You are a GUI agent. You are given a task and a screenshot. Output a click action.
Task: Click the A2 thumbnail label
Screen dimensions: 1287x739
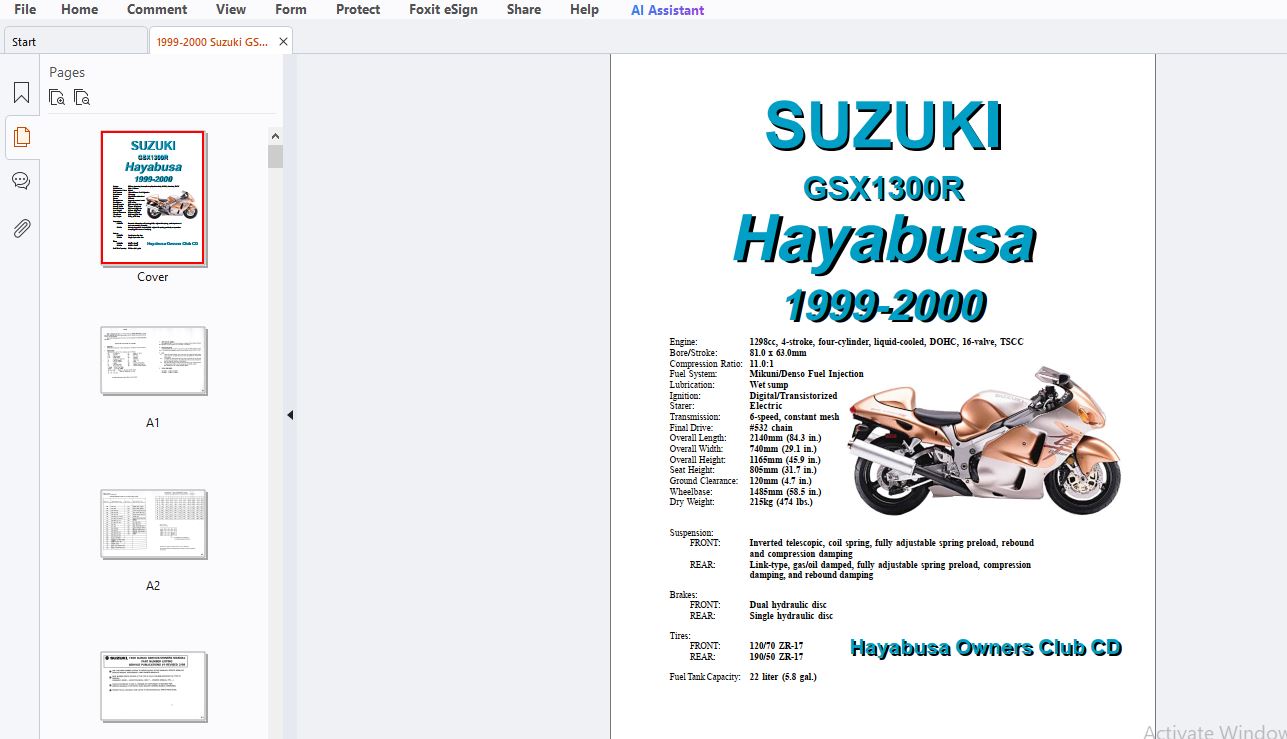(153, 586)
